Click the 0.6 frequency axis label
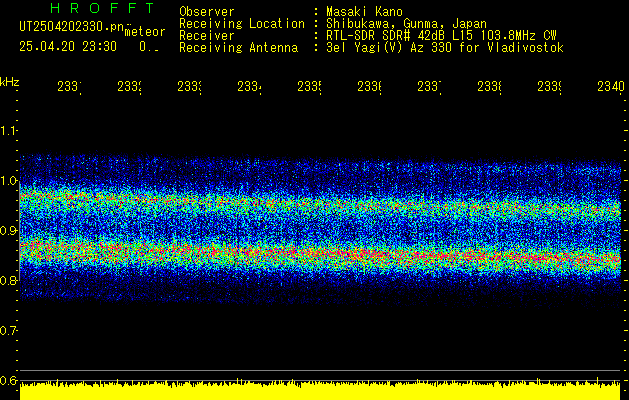 [x=8, y=380]
